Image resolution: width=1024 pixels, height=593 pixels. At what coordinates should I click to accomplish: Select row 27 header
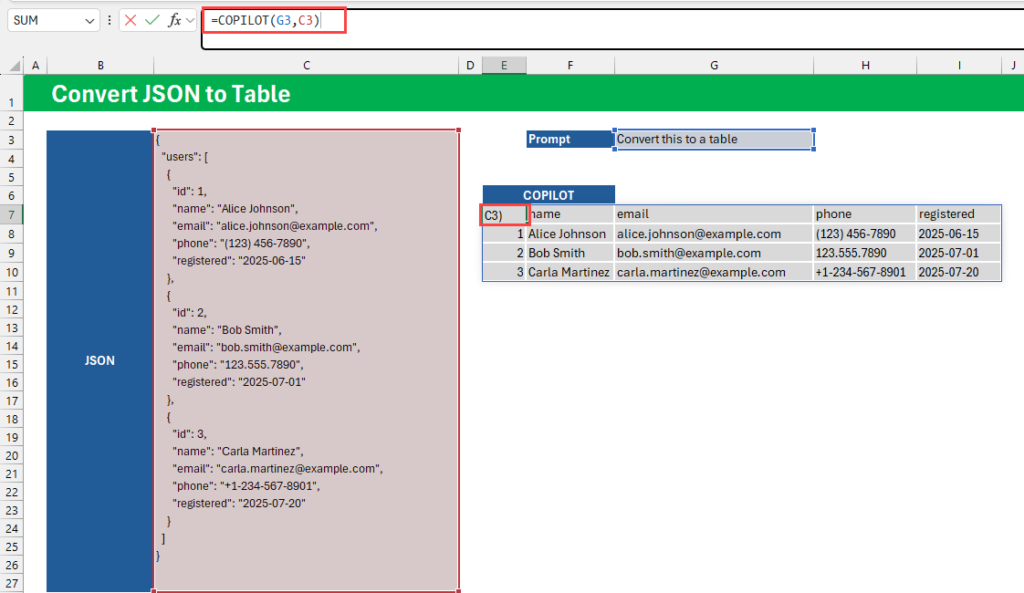[11, 583]
